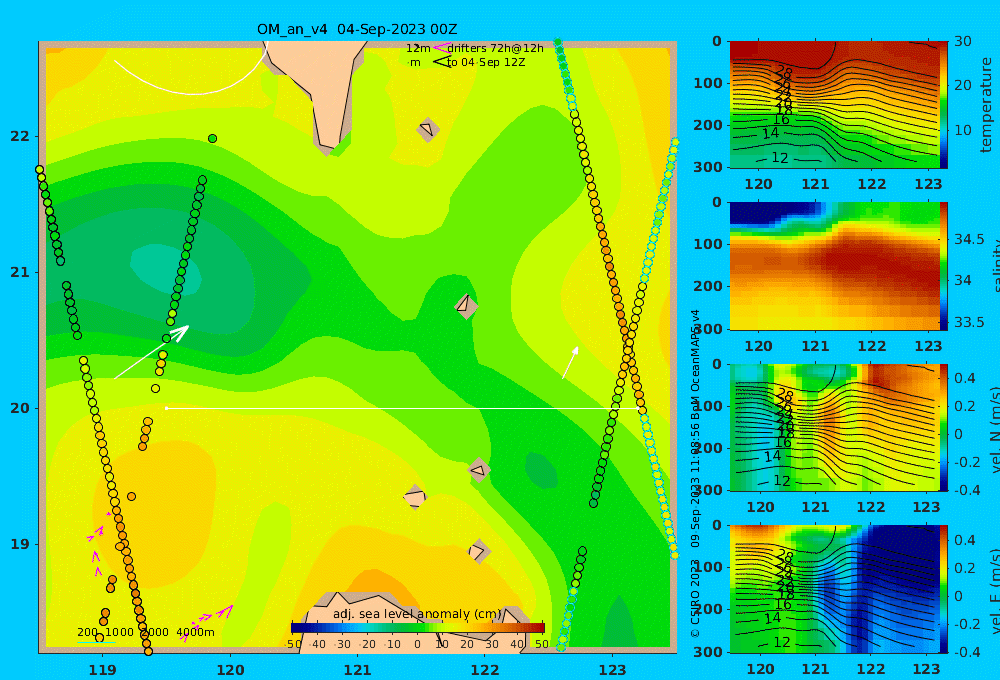
Task: Click the 'to 04 Sep 12Z' legend text
Action: pos(486,63)
